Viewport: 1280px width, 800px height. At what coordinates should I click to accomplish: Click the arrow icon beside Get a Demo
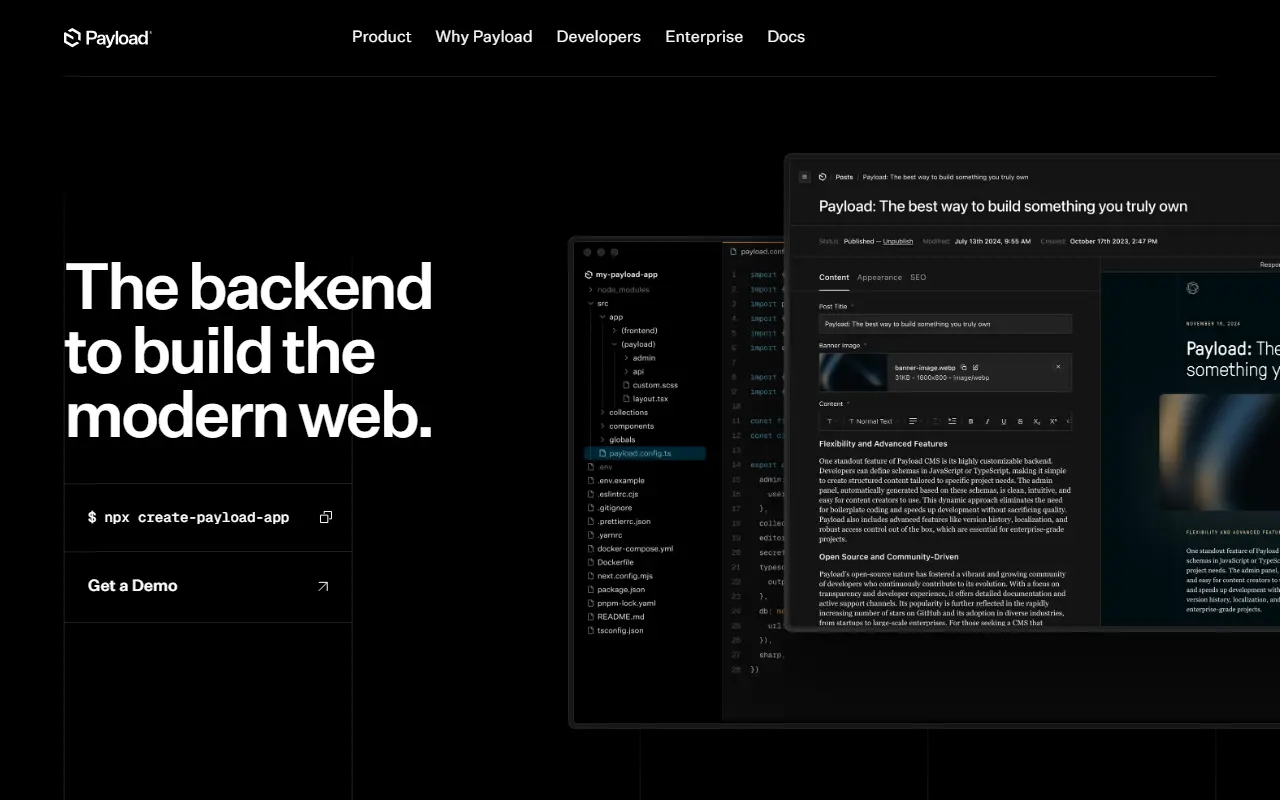(323, 586)
